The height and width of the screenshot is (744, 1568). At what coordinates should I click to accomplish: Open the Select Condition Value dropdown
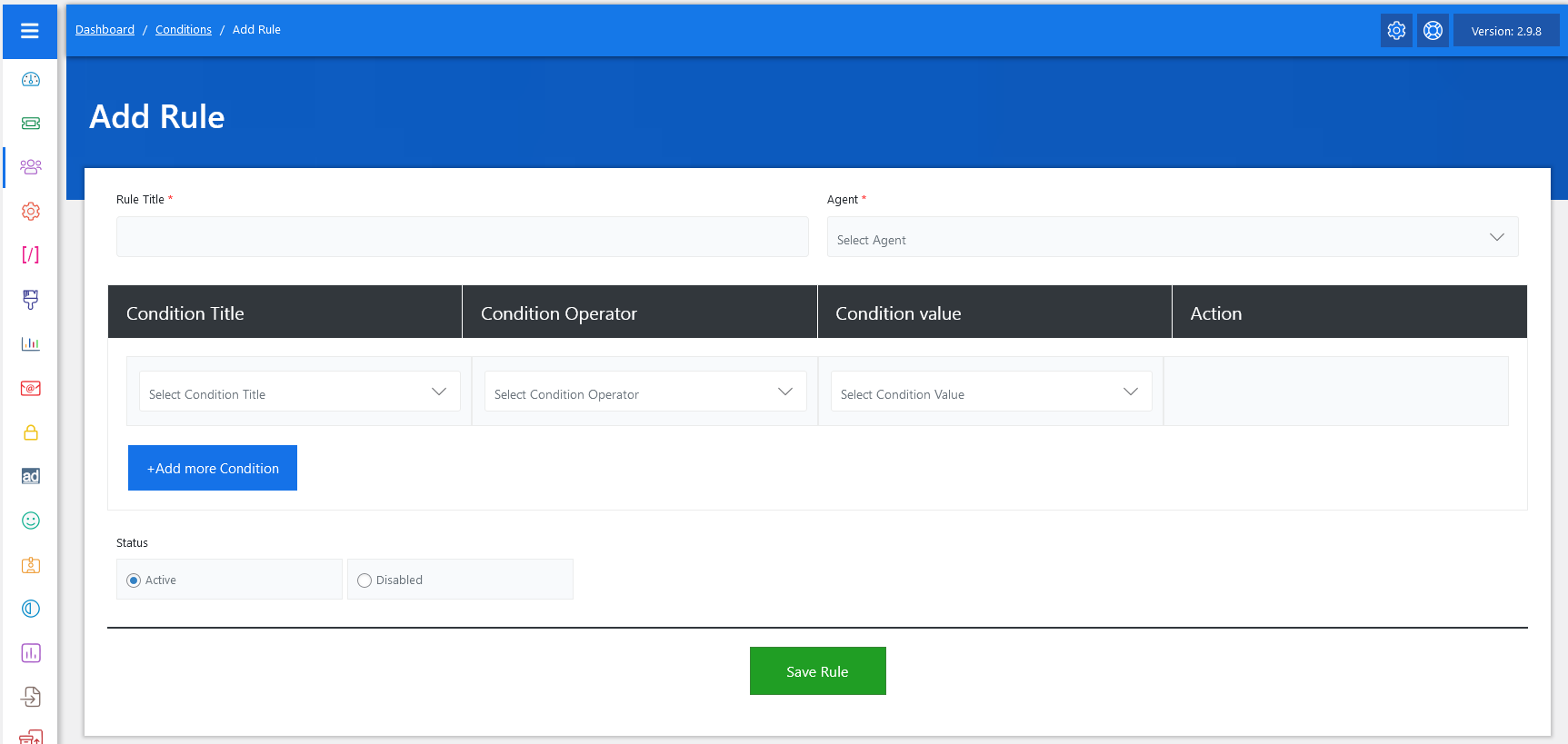[990, 392]
